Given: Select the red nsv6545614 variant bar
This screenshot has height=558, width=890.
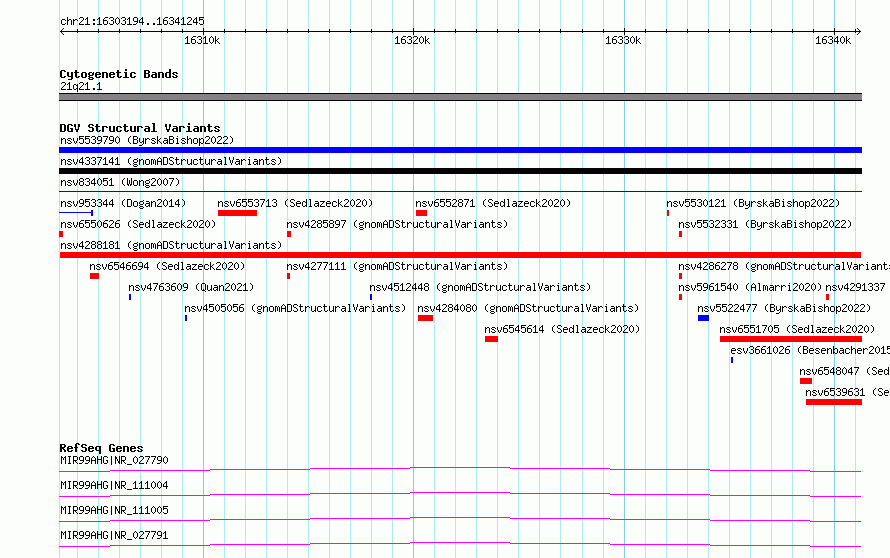Looking at the screenshot, I should (x=492, y=339).
